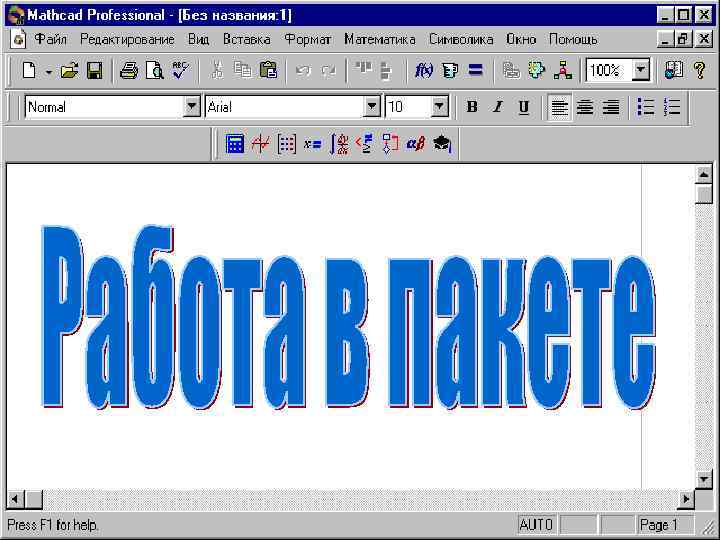Open the Математика menu
This screenshot has height=540, width=720.
[x=380, y=39]
